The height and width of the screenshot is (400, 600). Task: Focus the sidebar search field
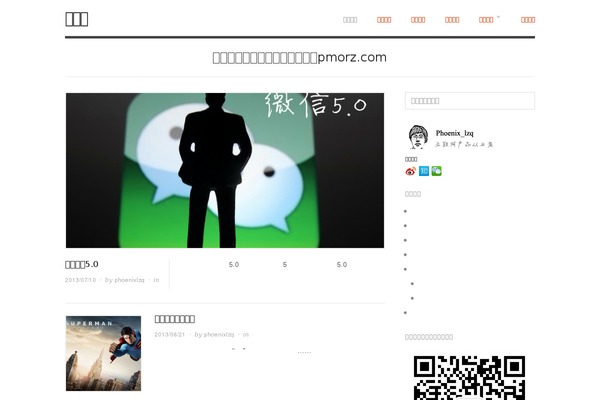click(470, 101)
